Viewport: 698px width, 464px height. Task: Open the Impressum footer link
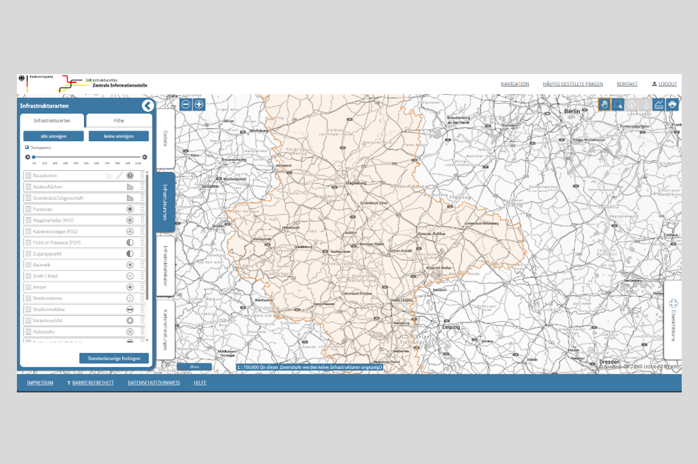[40, 382]
